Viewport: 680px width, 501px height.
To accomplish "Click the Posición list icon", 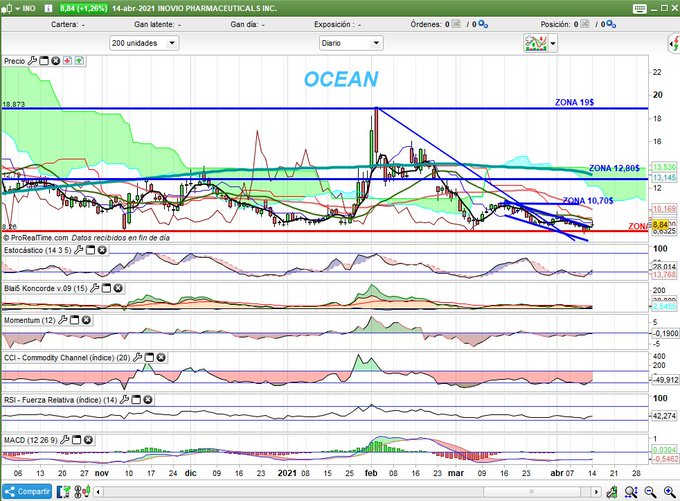I will pos(585,24).
